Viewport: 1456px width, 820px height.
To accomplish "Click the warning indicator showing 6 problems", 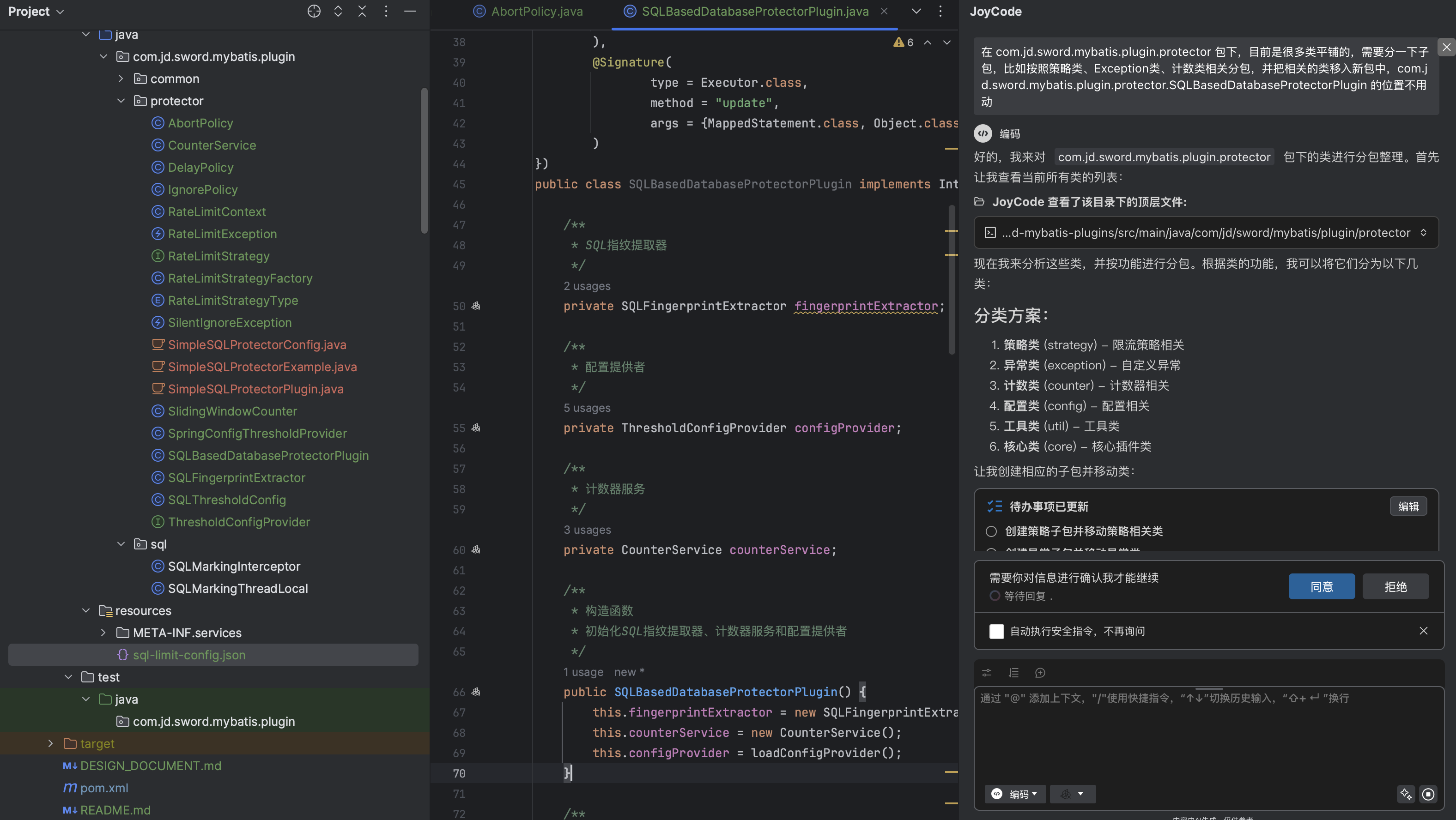I will pyautogui.click(x=903, y=42).
